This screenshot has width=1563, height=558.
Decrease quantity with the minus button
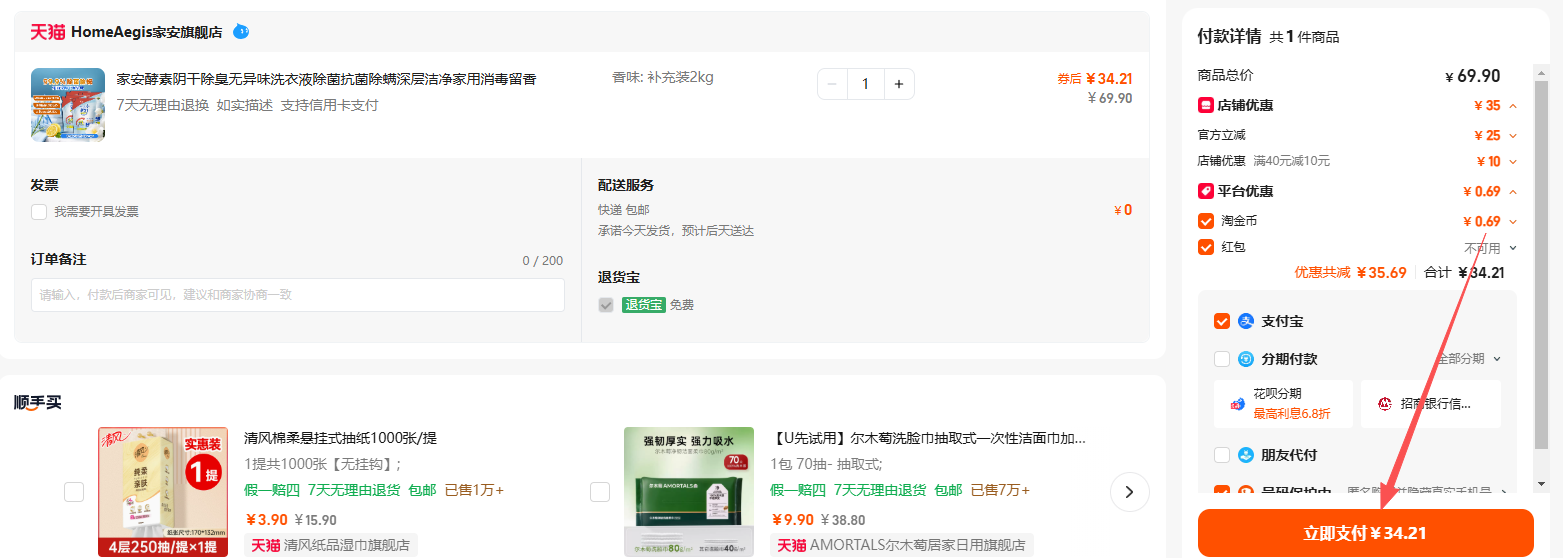tap(833, 84)
